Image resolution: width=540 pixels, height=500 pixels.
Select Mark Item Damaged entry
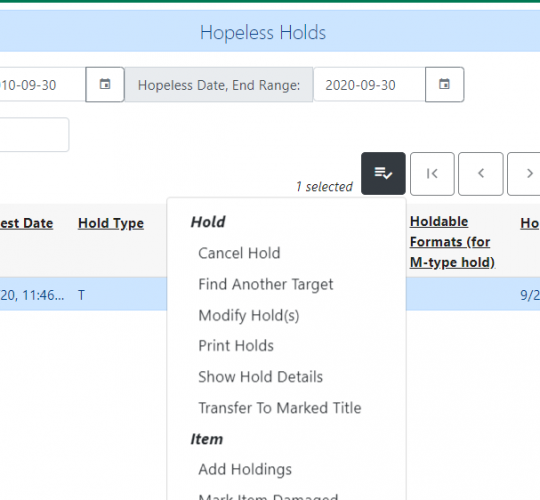[x=268, y=496]
